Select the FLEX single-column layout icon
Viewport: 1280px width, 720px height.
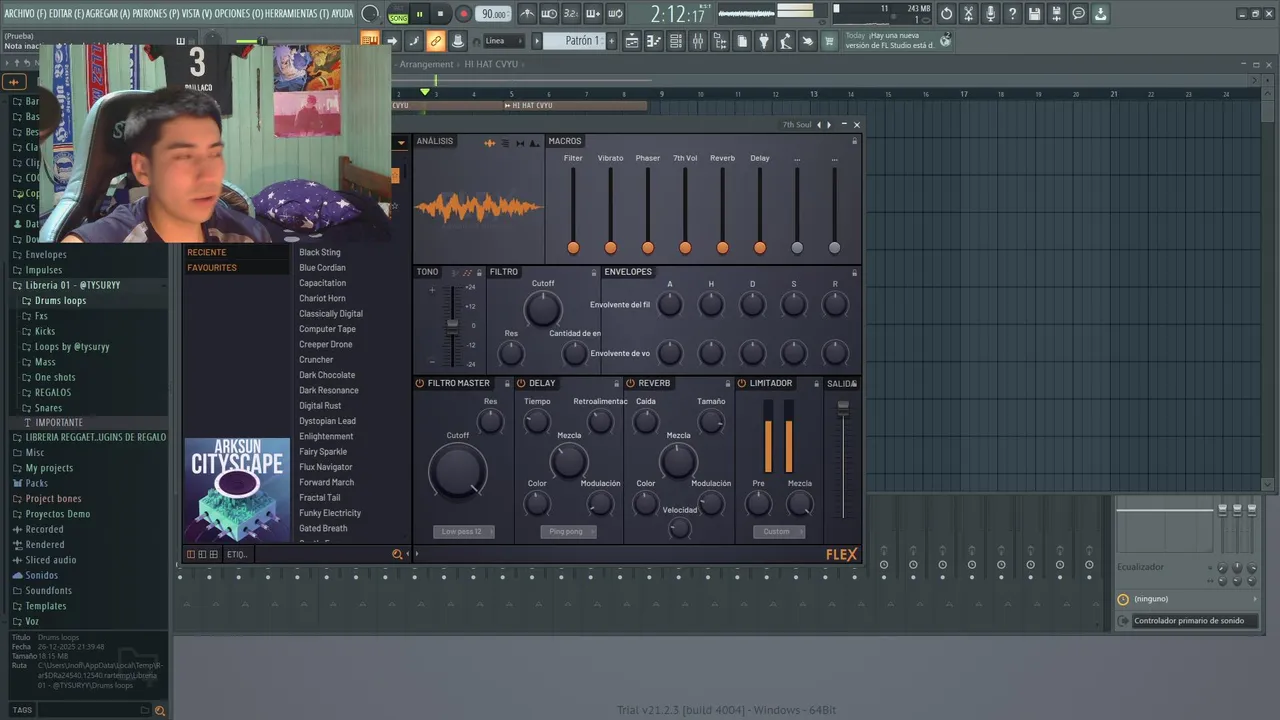click(191, 554)
